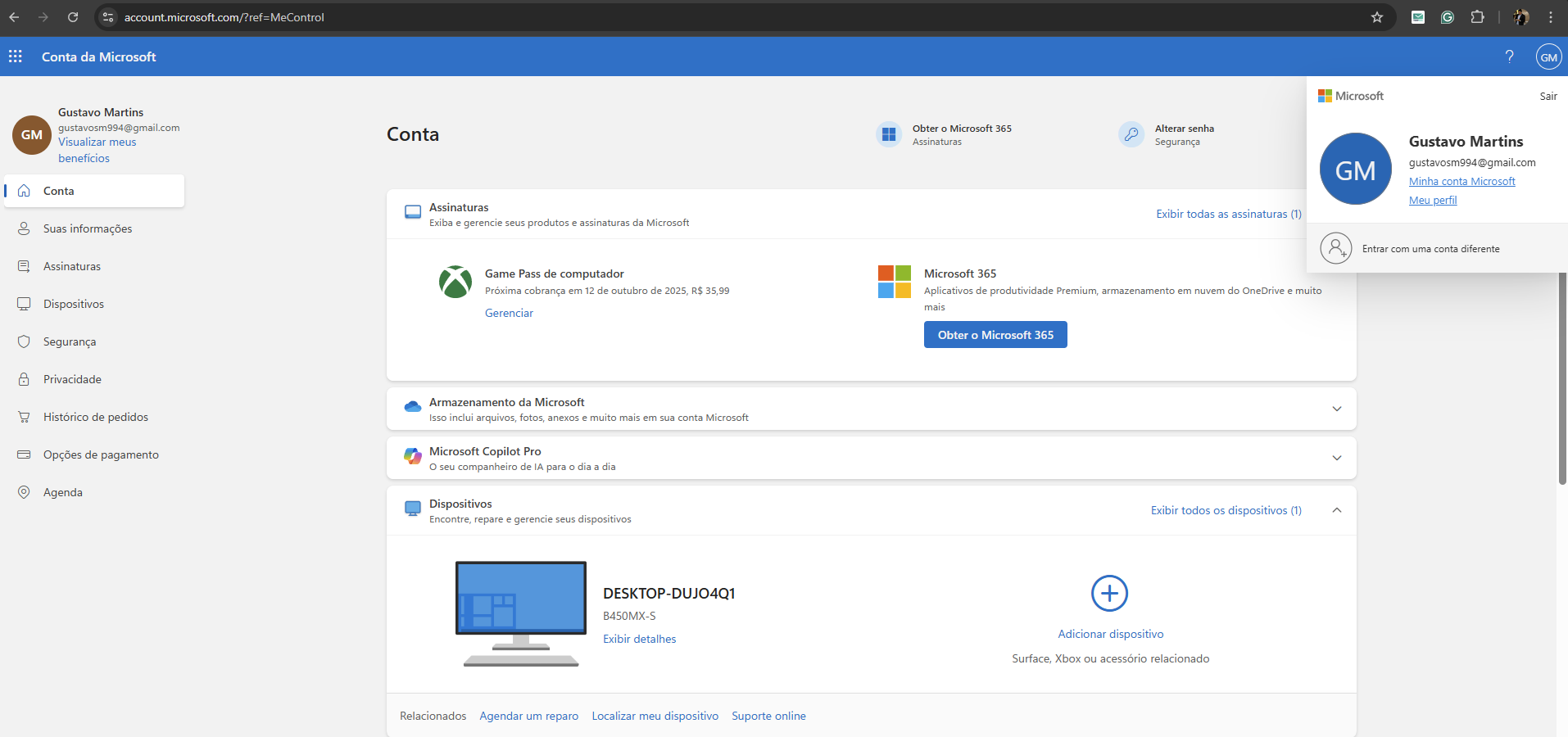Click the OneDrive cloud storage icon

pos(413,407)
